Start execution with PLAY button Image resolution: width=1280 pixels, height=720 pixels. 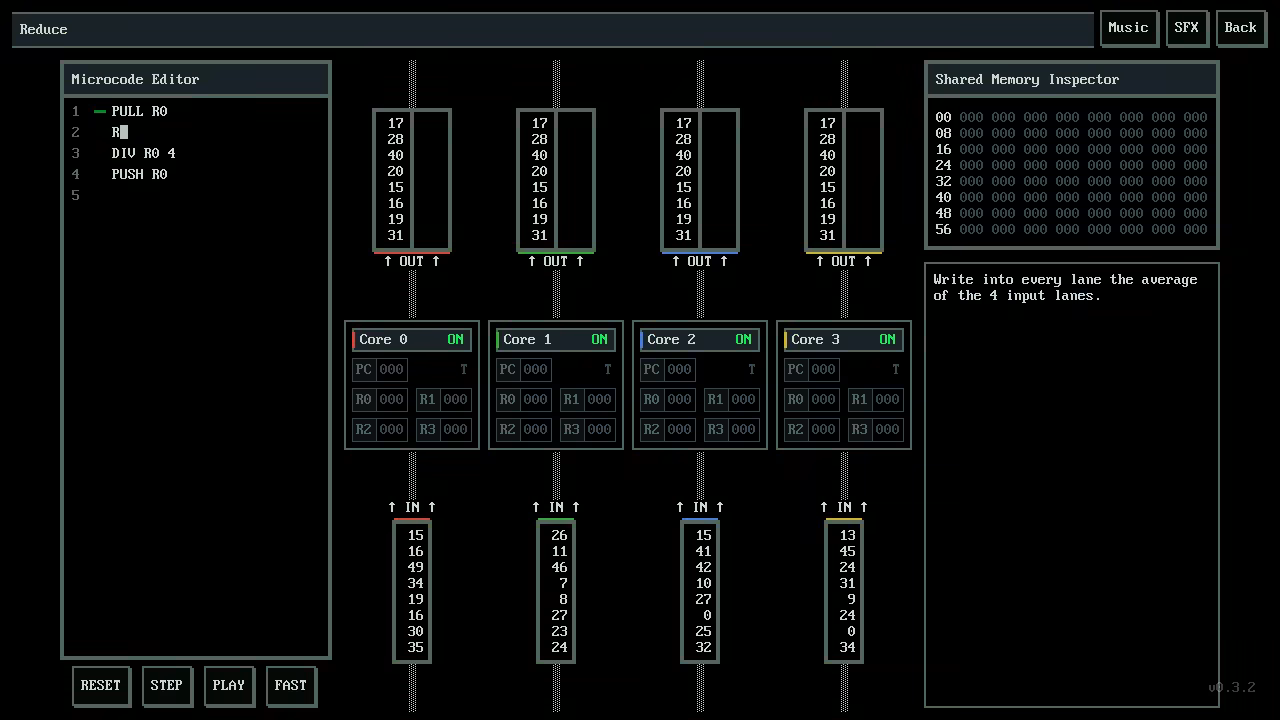coord(228,686)
